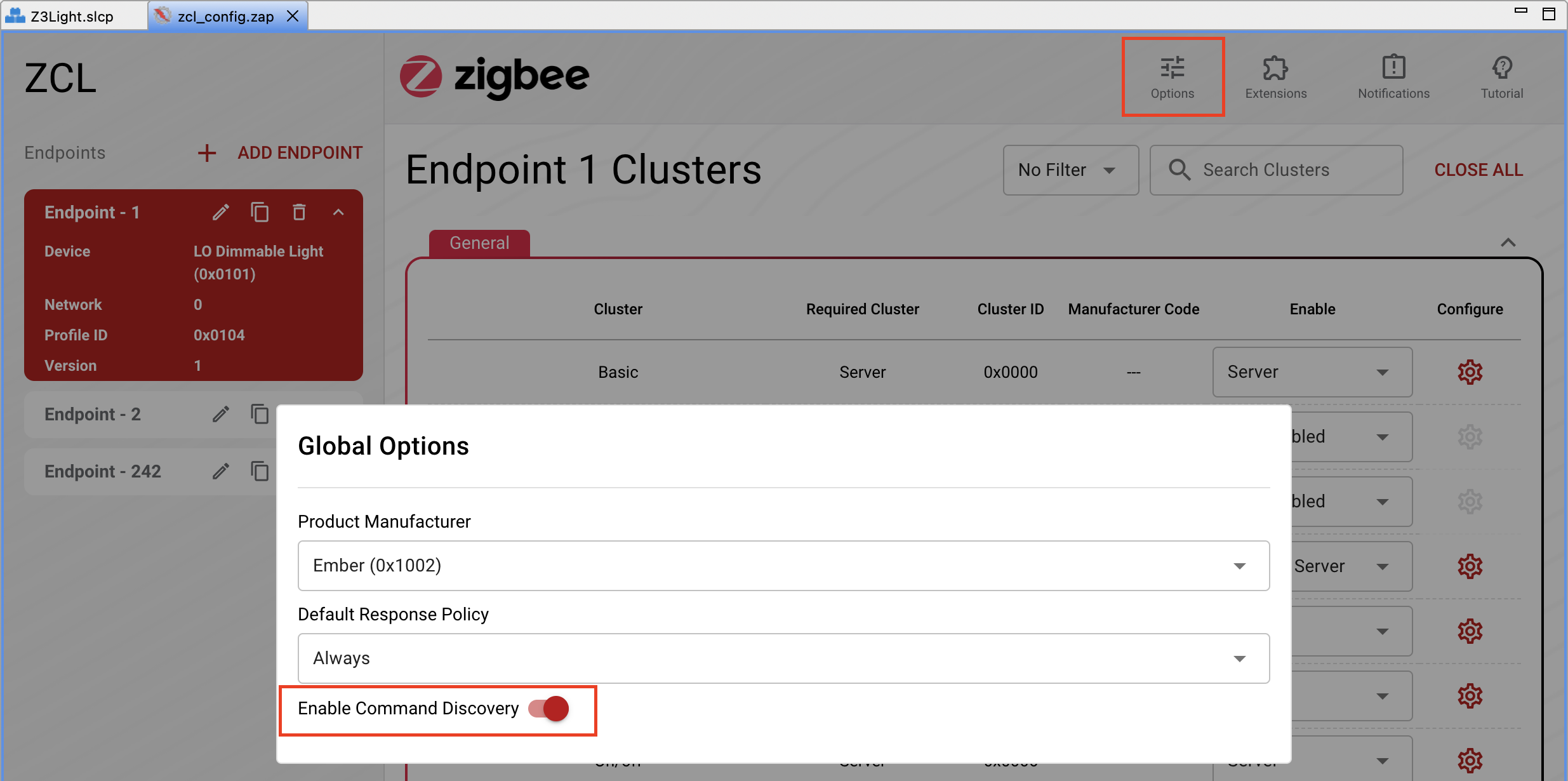
Task: Minimize the editor pane
Action: [x=1521, y=11]
